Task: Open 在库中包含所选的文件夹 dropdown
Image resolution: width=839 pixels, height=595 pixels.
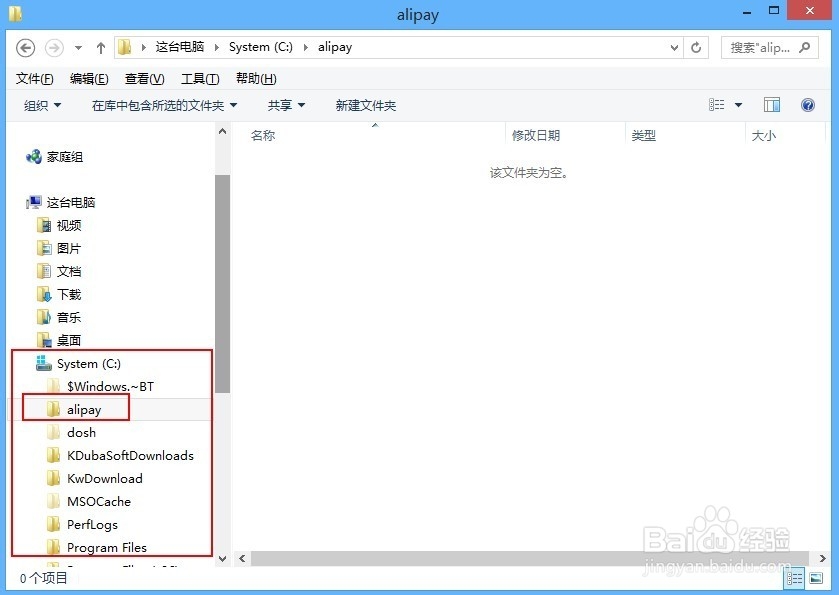Action: (x=164, y=105)
